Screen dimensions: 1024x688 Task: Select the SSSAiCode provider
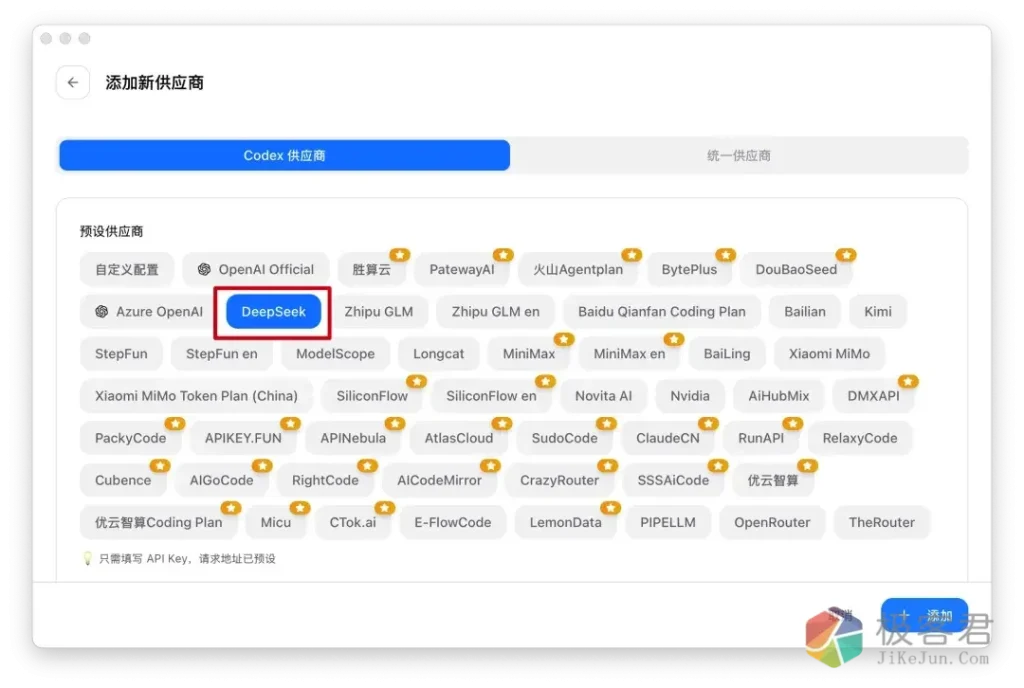pos(673,480)
